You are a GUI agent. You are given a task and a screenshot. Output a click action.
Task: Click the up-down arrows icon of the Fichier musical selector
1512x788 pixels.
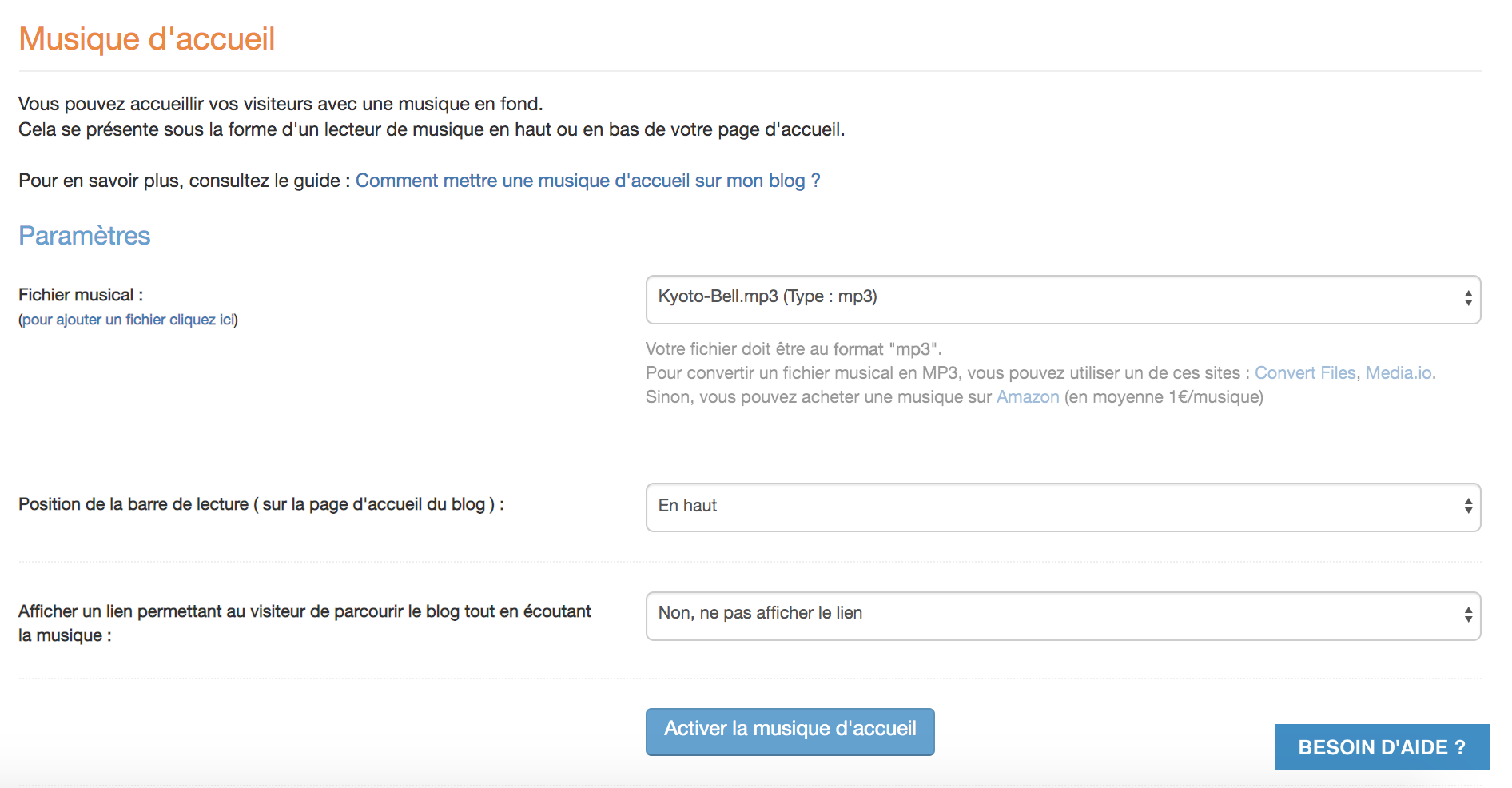pyautogui.click(x=1468, y=299)
